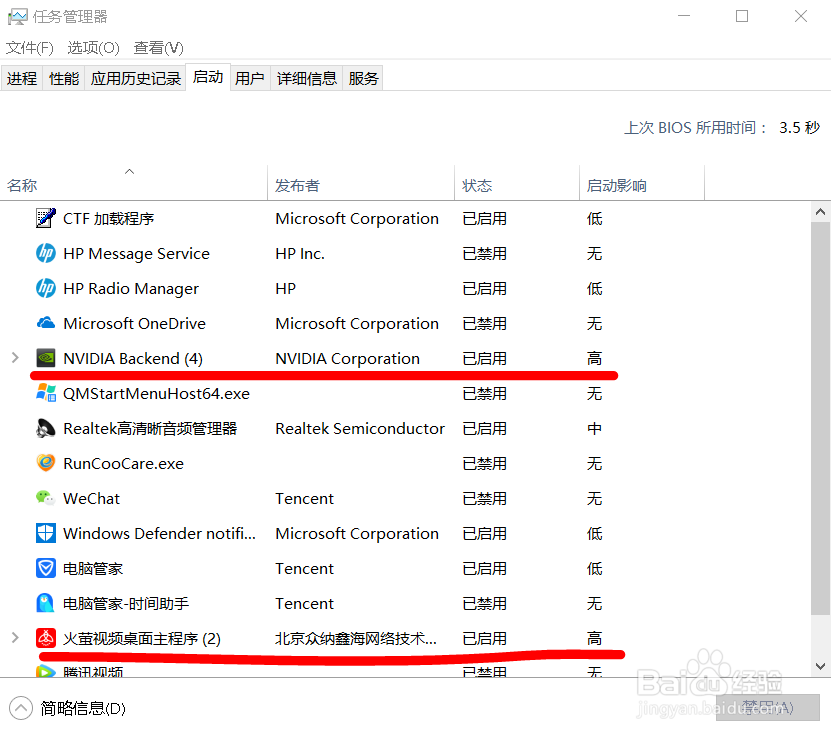Click 已启用 status of 电脑管家 row

(484, 568)
